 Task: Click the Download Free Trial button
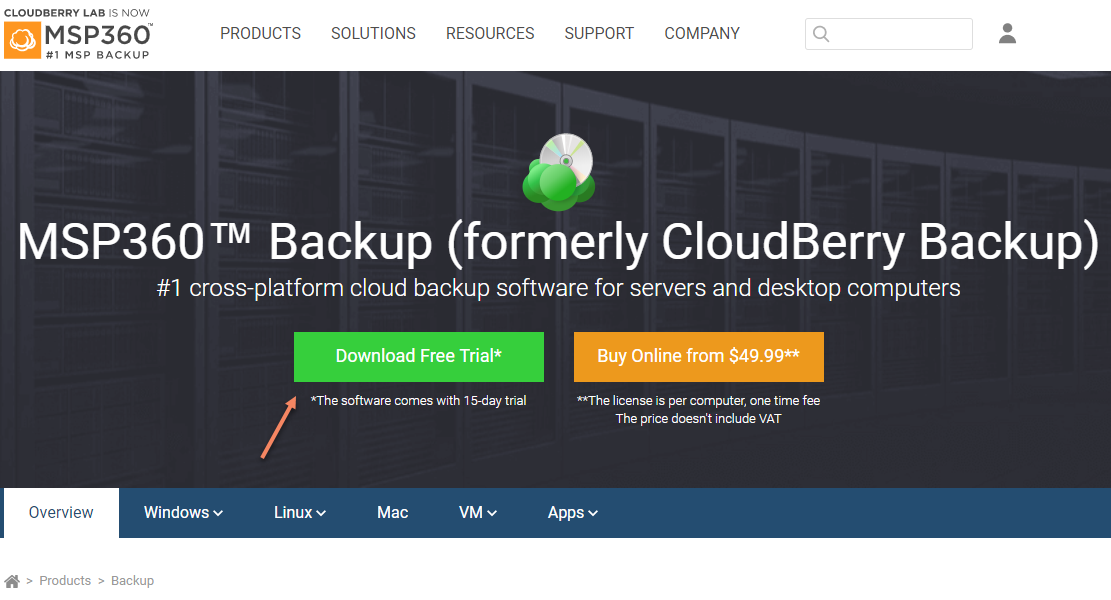pyautogui.click(x=419, y=357)
